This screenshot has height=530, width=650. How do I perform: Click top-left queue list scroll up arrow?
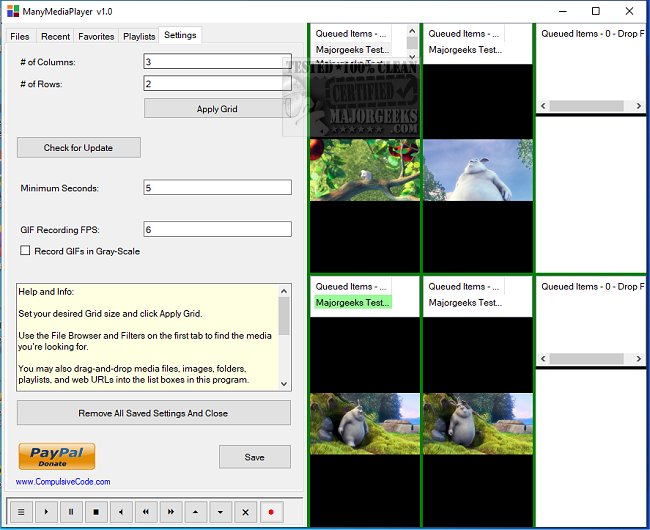412,31
